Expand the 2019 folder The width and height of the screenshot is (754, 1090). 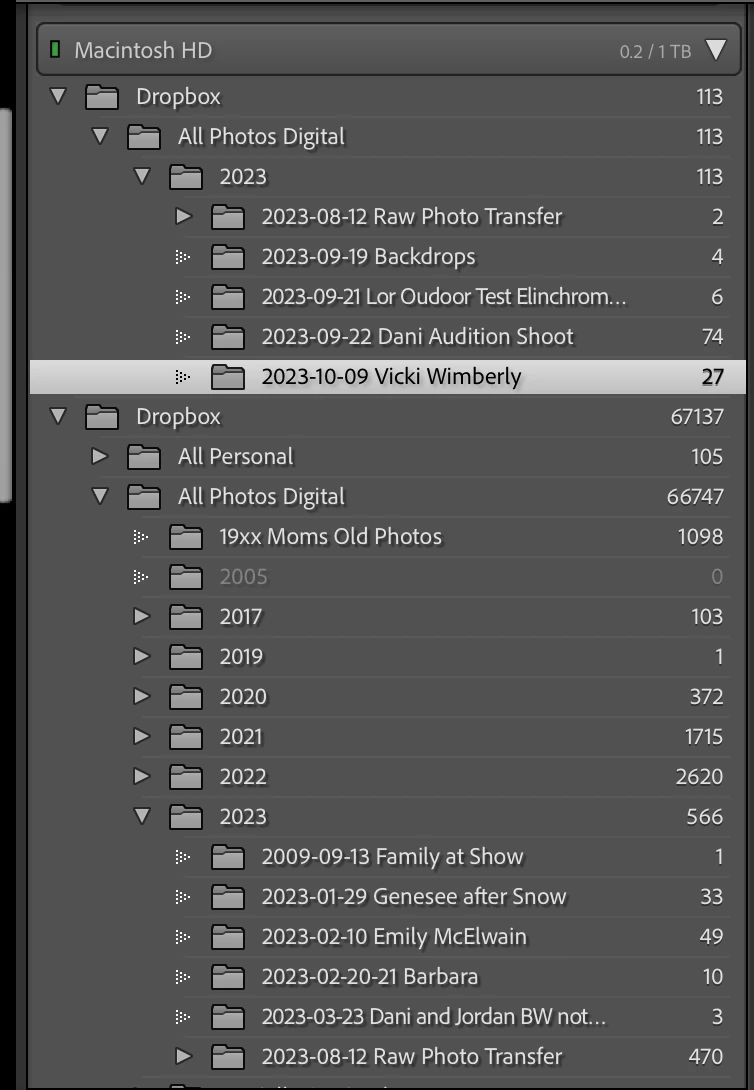[142, 656]
